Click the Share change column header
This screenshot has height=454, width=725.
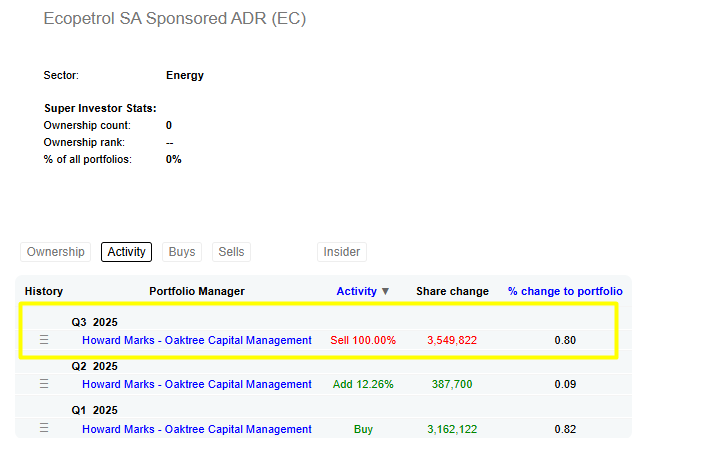click(x=452, y=291)
